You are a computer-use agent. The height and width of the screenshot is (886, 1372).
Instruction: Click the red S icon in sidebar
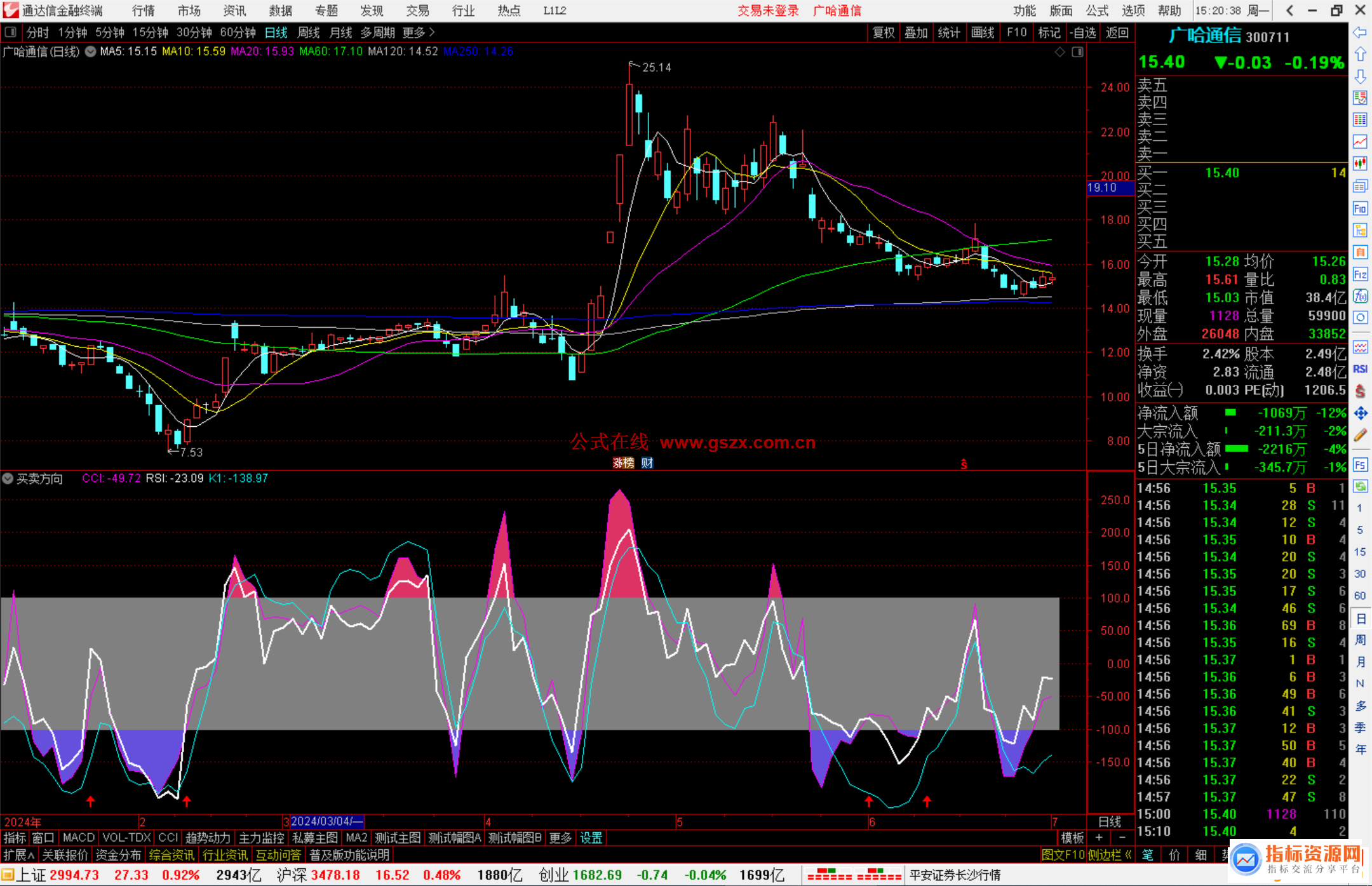coord(1360,391)
